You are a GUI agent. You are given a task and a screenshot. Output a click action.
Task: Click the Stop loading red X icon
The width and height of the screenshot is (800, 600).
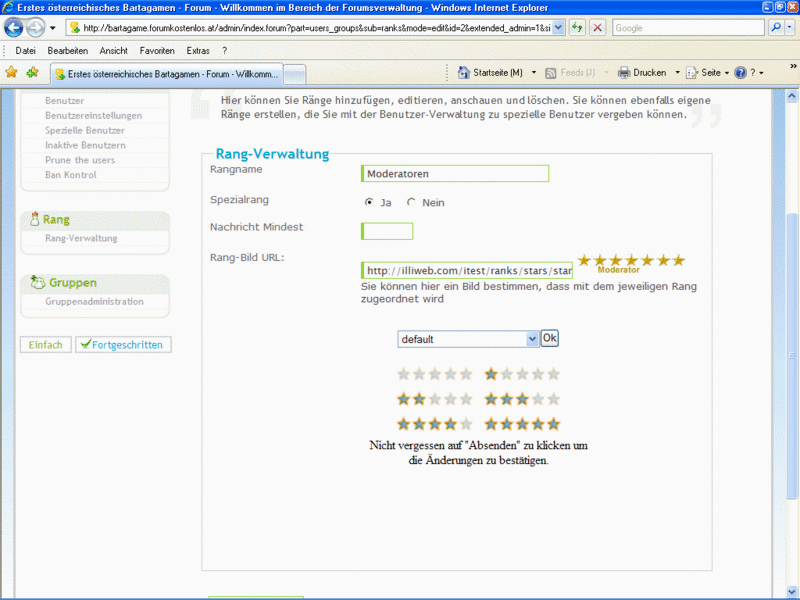pyautogui.click(x=597, y=28)
